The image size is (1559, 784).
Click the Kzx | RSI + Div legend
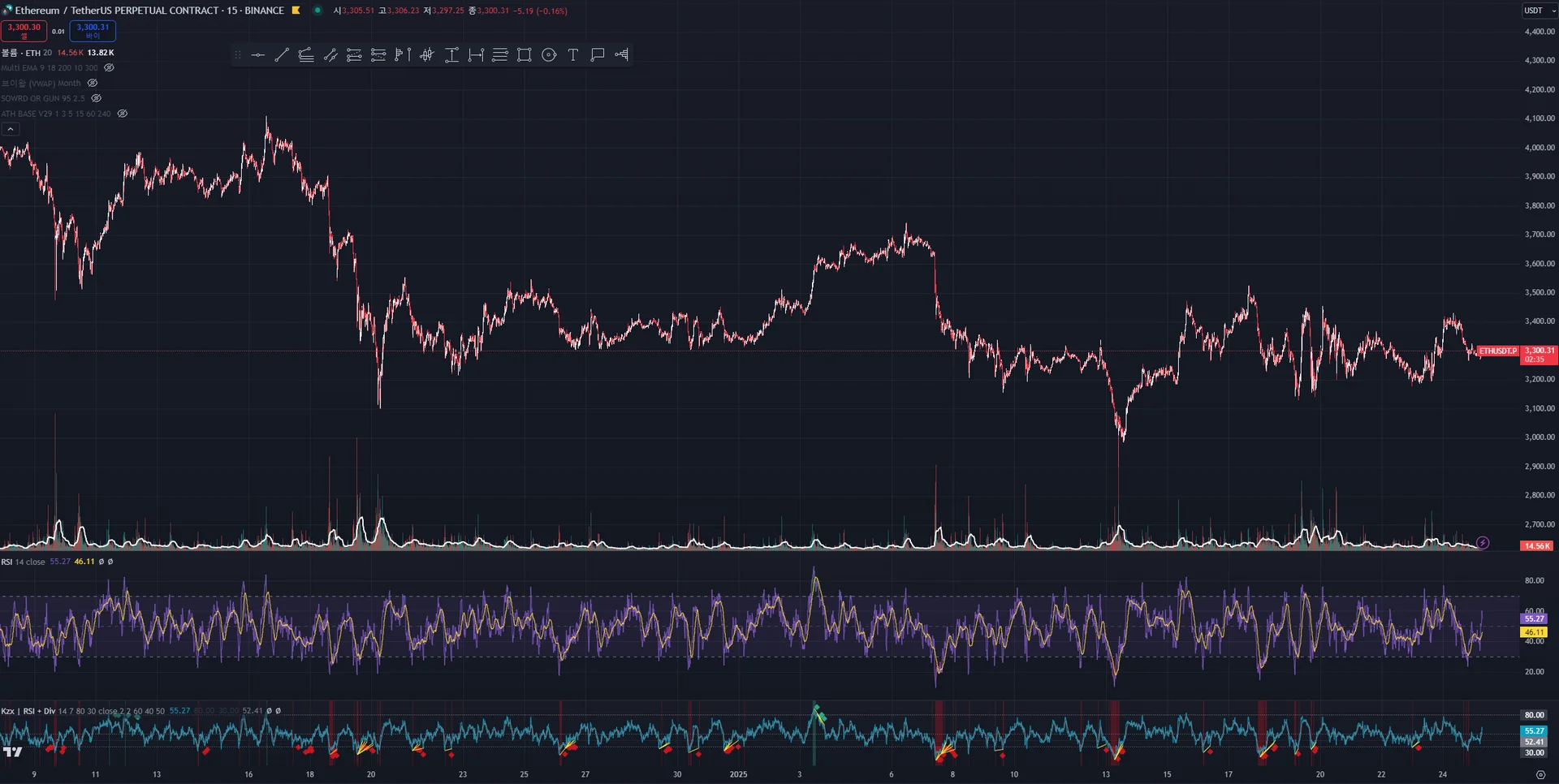tap(28, 711)
